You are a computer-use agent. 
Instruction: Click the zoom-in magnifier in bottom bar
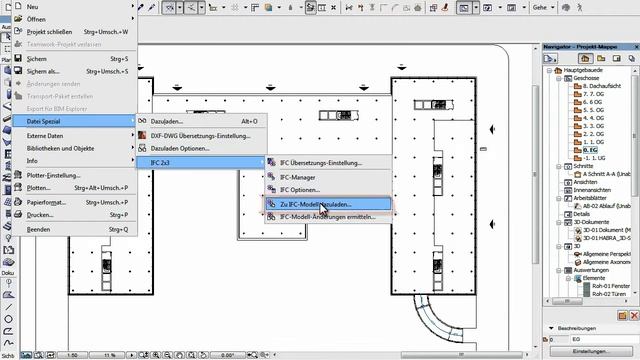coord(156,355)
